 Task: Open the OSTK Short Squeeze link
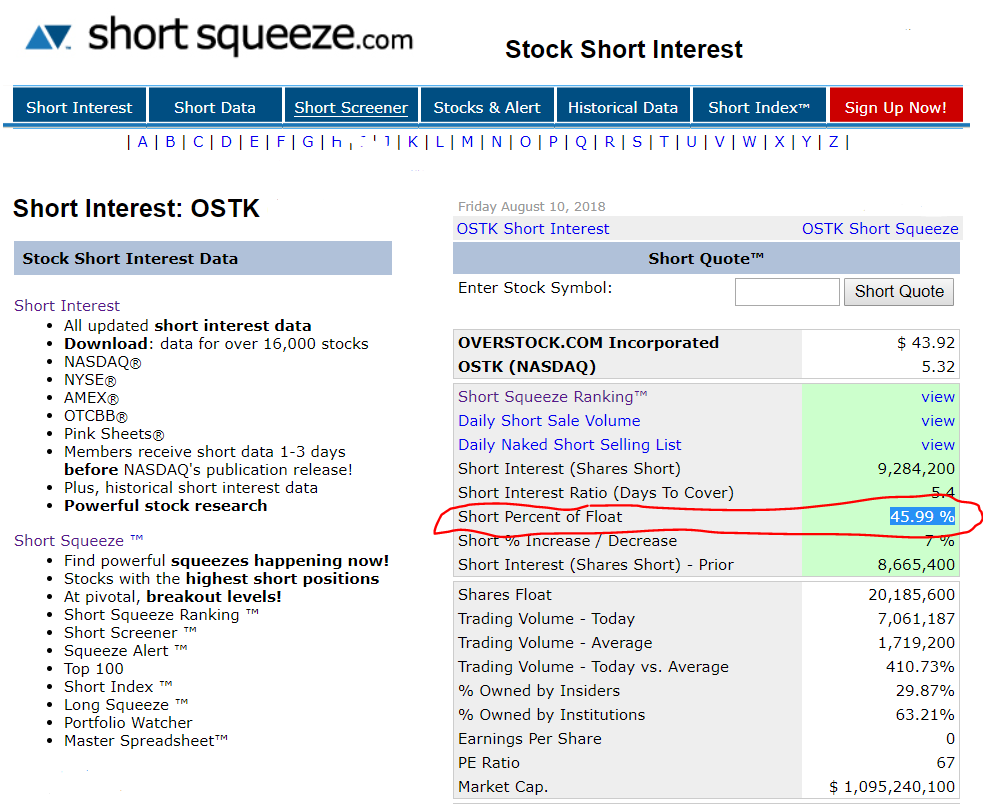[879, 229]
